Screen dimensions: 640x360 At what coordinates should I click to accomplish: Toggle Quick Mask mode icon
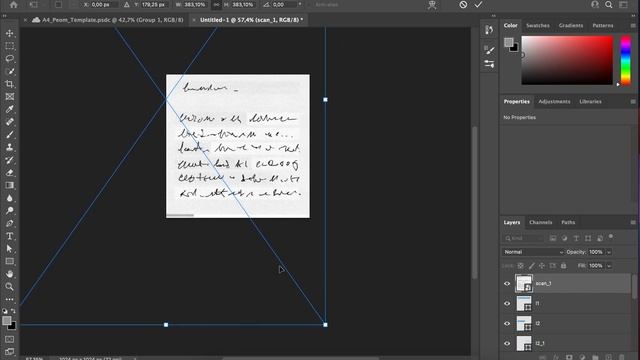9,339
